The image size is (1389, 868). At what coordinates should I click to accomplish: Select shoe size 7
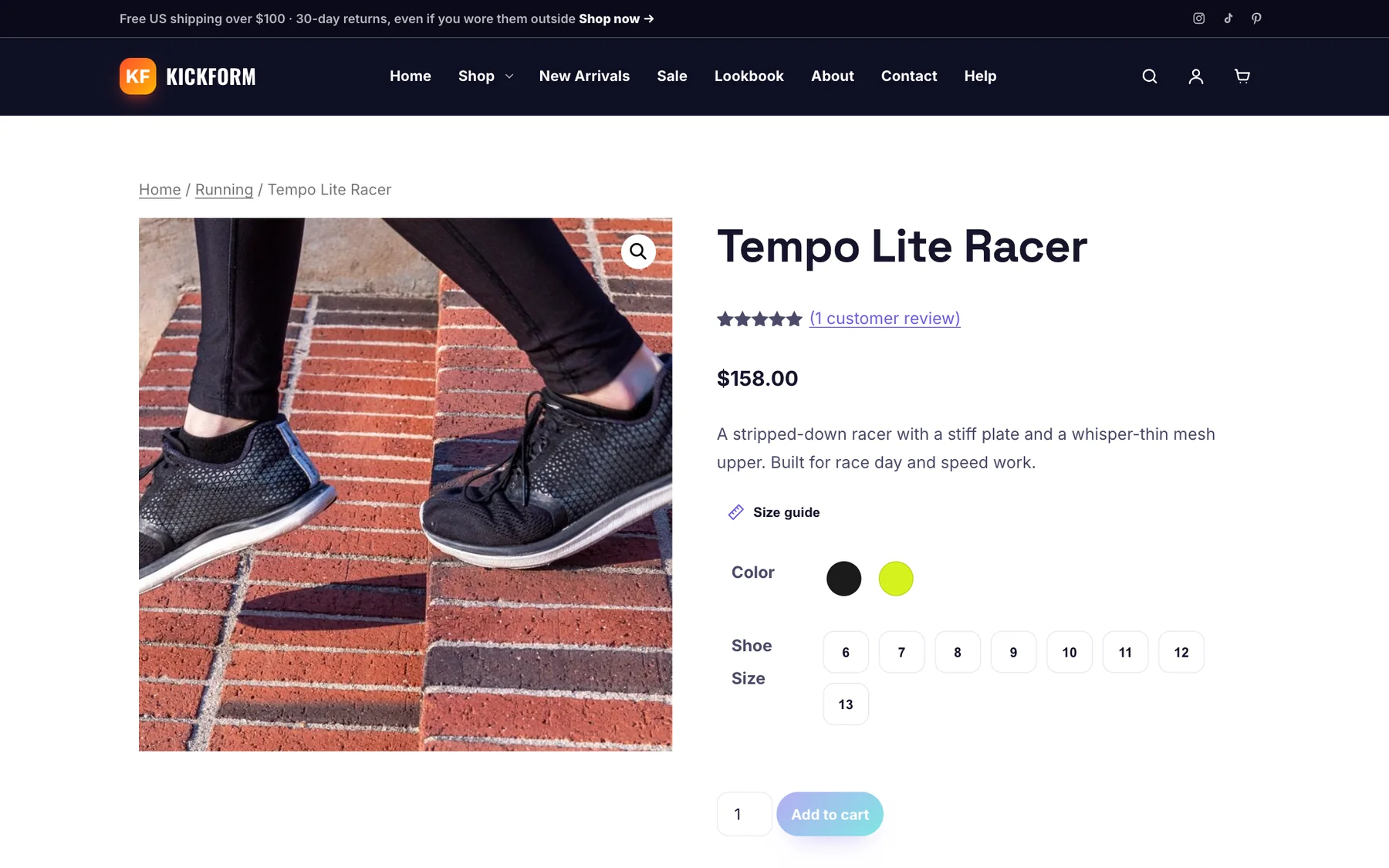(x=901, y=653)
